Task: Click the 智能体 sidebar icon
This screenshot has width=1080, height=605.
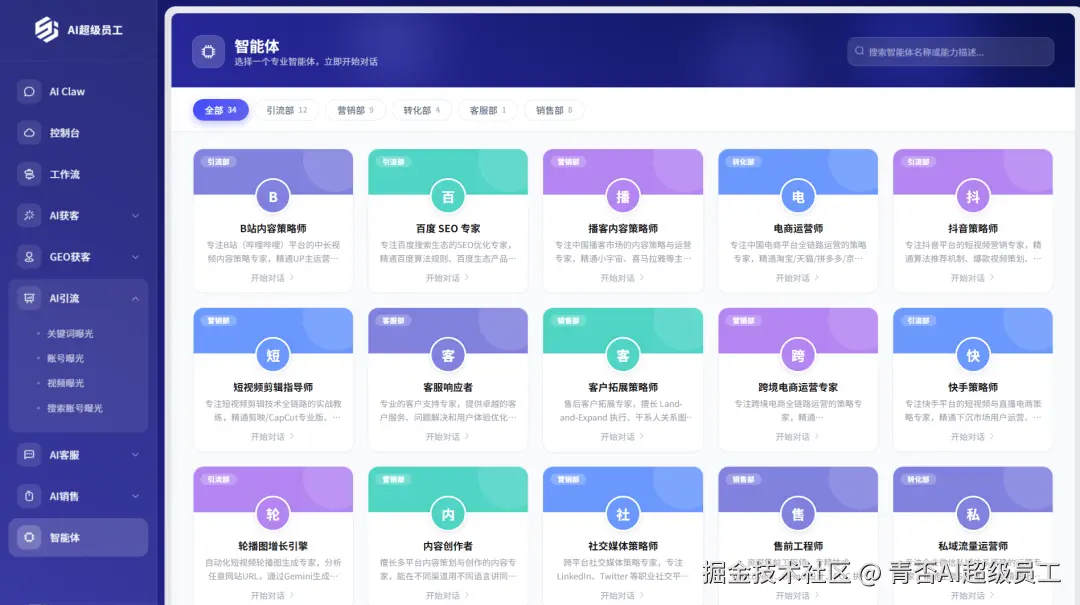Action: pyautogui.click(x=29, y=537)
